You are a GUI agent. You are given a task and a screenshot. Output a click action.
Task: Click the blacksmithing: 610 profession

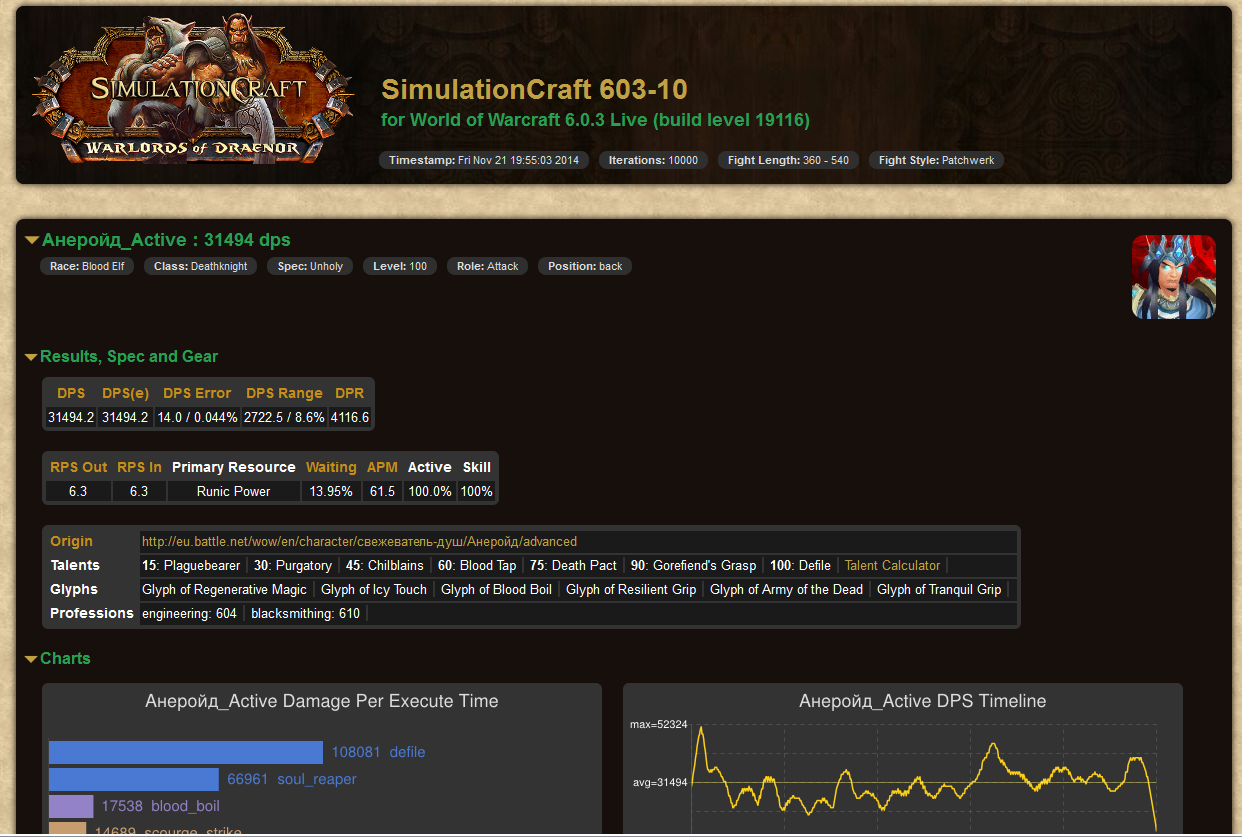305,613
